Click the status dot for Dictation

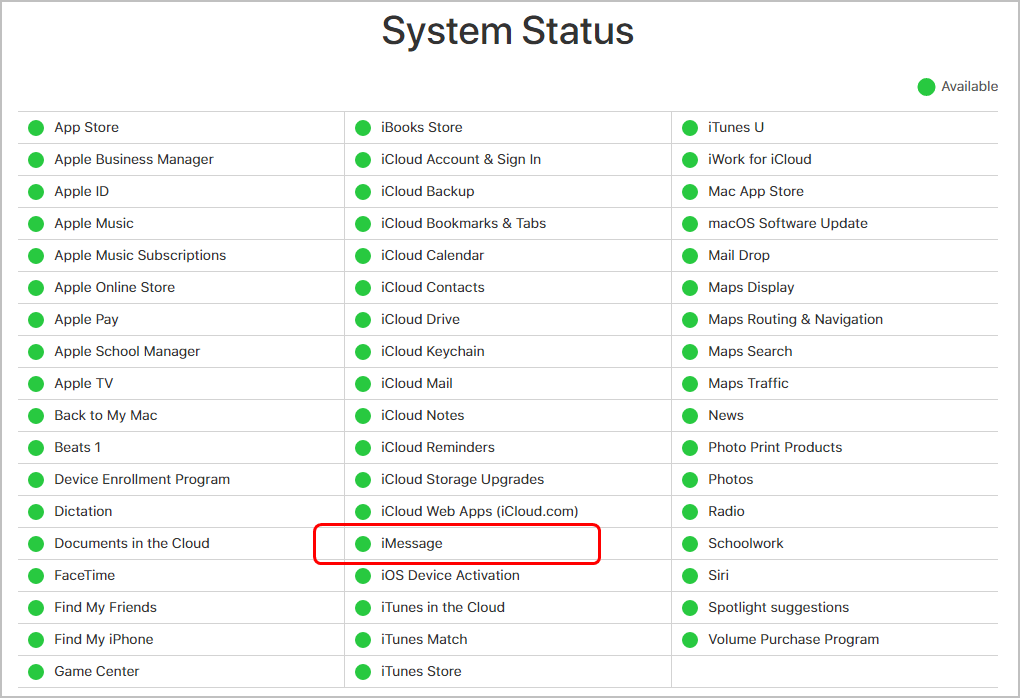click(x=36, y=511)
